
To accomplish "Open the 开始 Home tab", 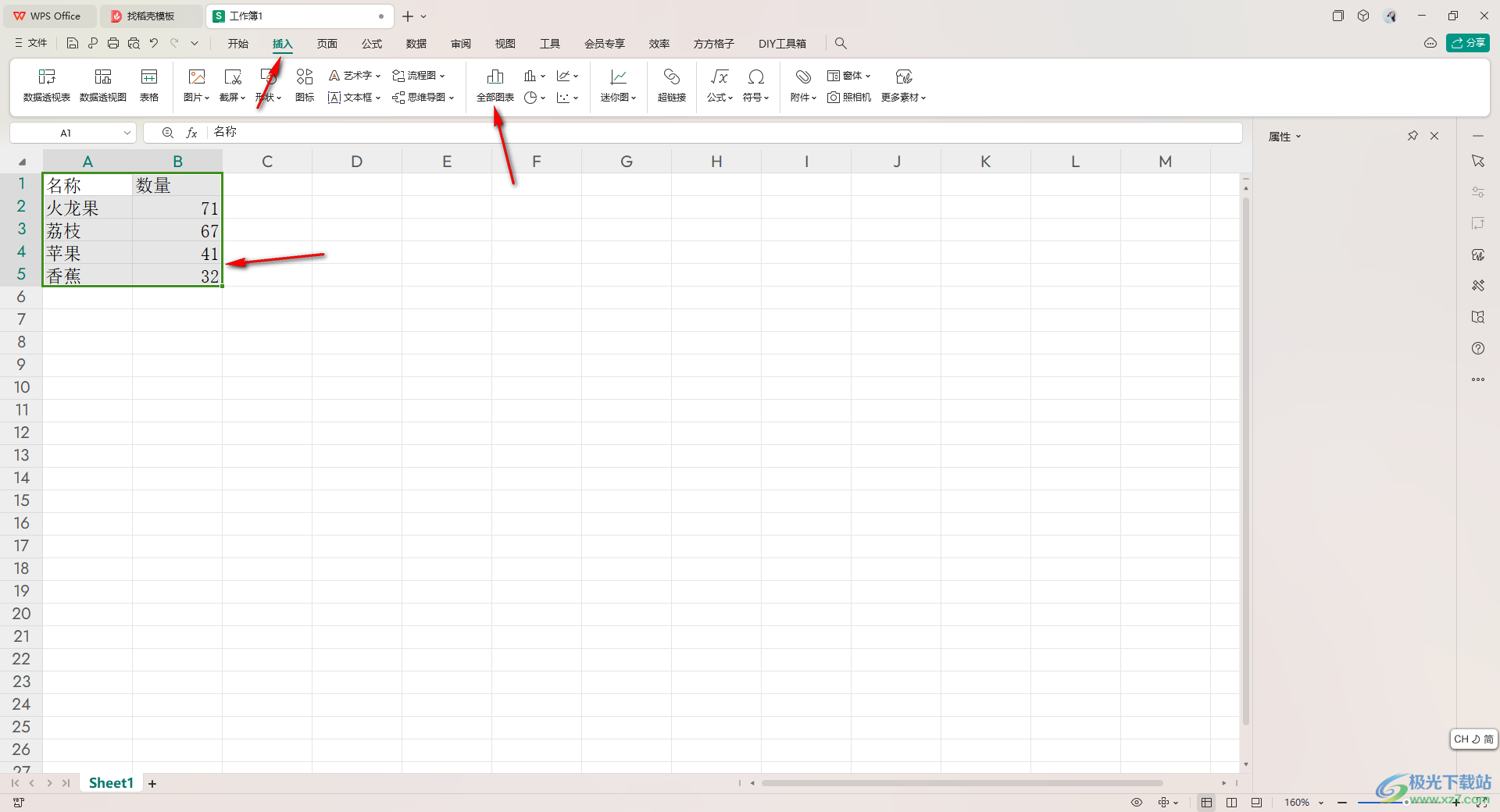I will point(238,44).
